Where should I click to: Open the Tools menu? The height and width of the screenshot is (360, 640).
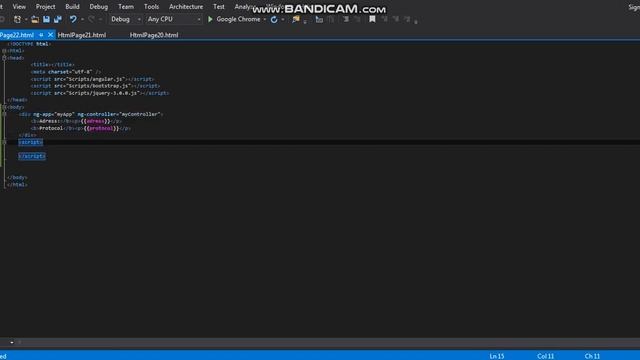[151, 7]
